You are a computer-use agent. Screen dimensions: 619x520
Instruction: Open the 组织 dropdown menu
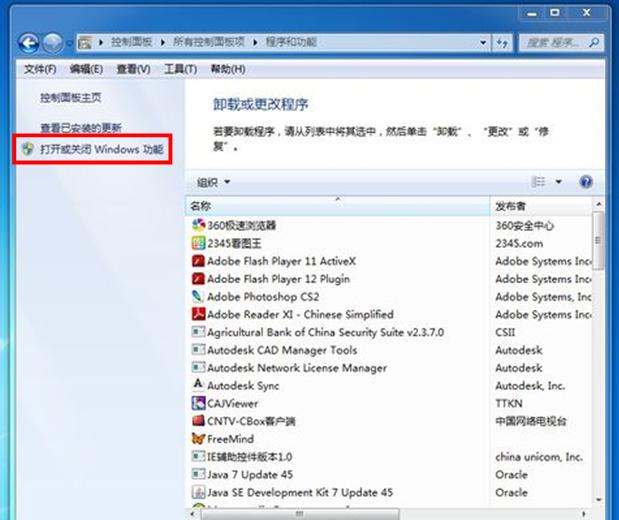(x=213, y=182)
